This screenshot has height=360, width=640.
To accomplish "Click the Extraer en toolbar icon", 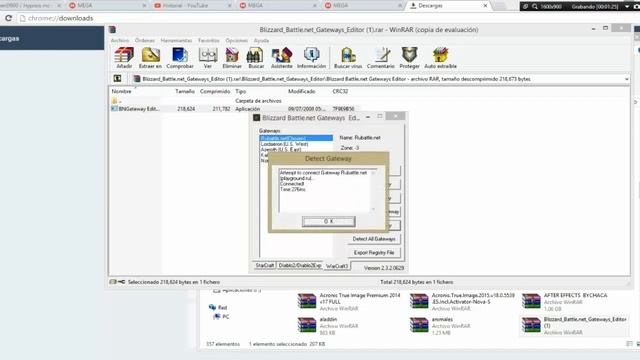I will pyautogui.click(x=150, y=58).
